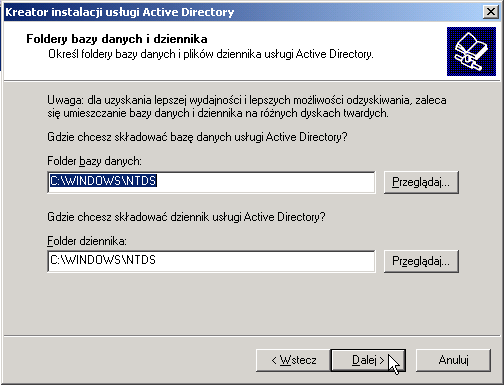504x385 pixels.
Task: Click the 'Folder bazy danych:' label
Action: 94,161
